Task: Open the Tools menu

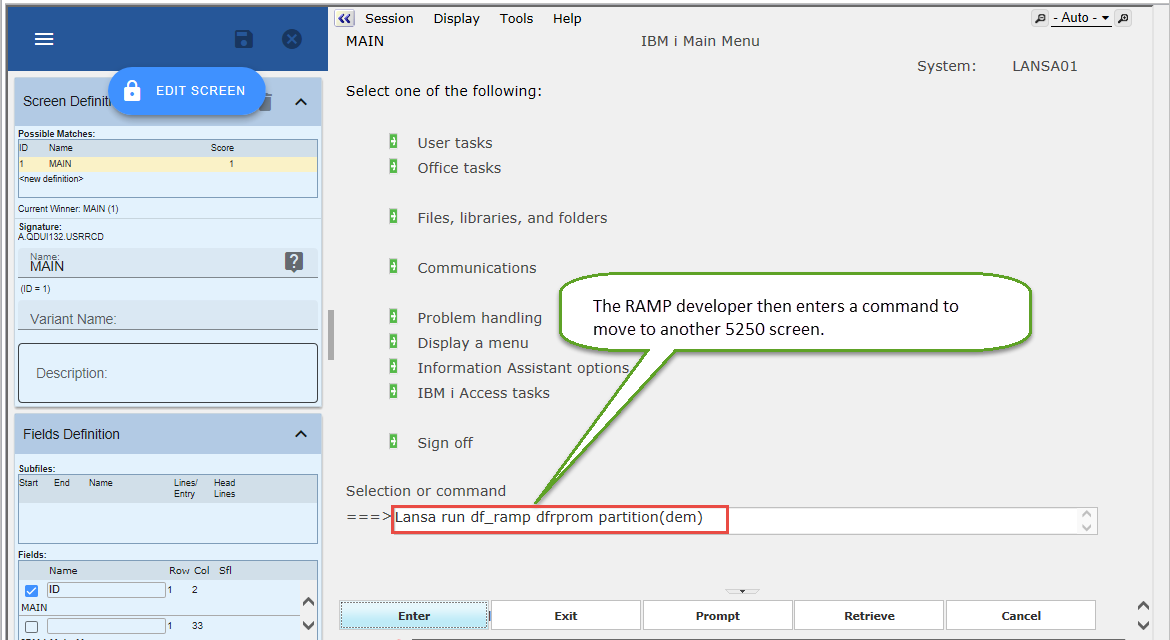Action: point(516,19)
